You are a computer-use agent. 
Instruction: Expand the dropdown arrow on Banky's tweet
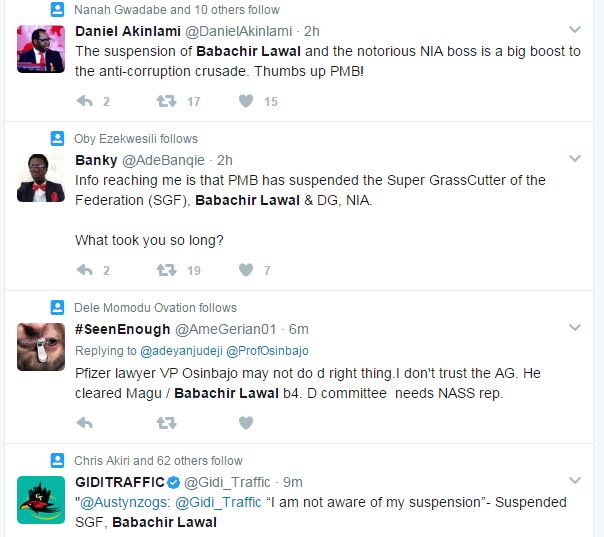click(x=575, y=158)
